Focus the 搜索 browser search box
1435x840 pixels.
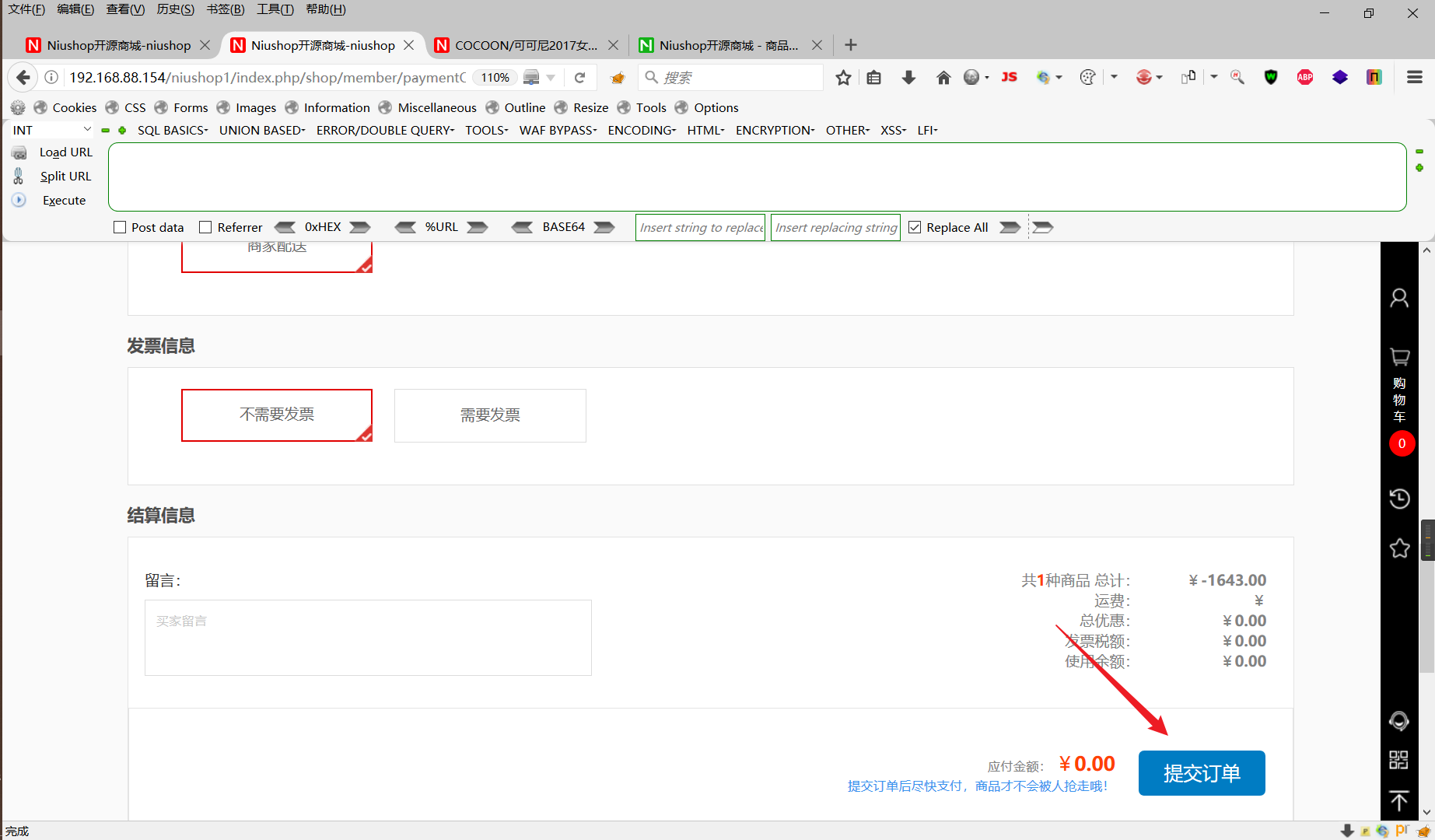731,78
